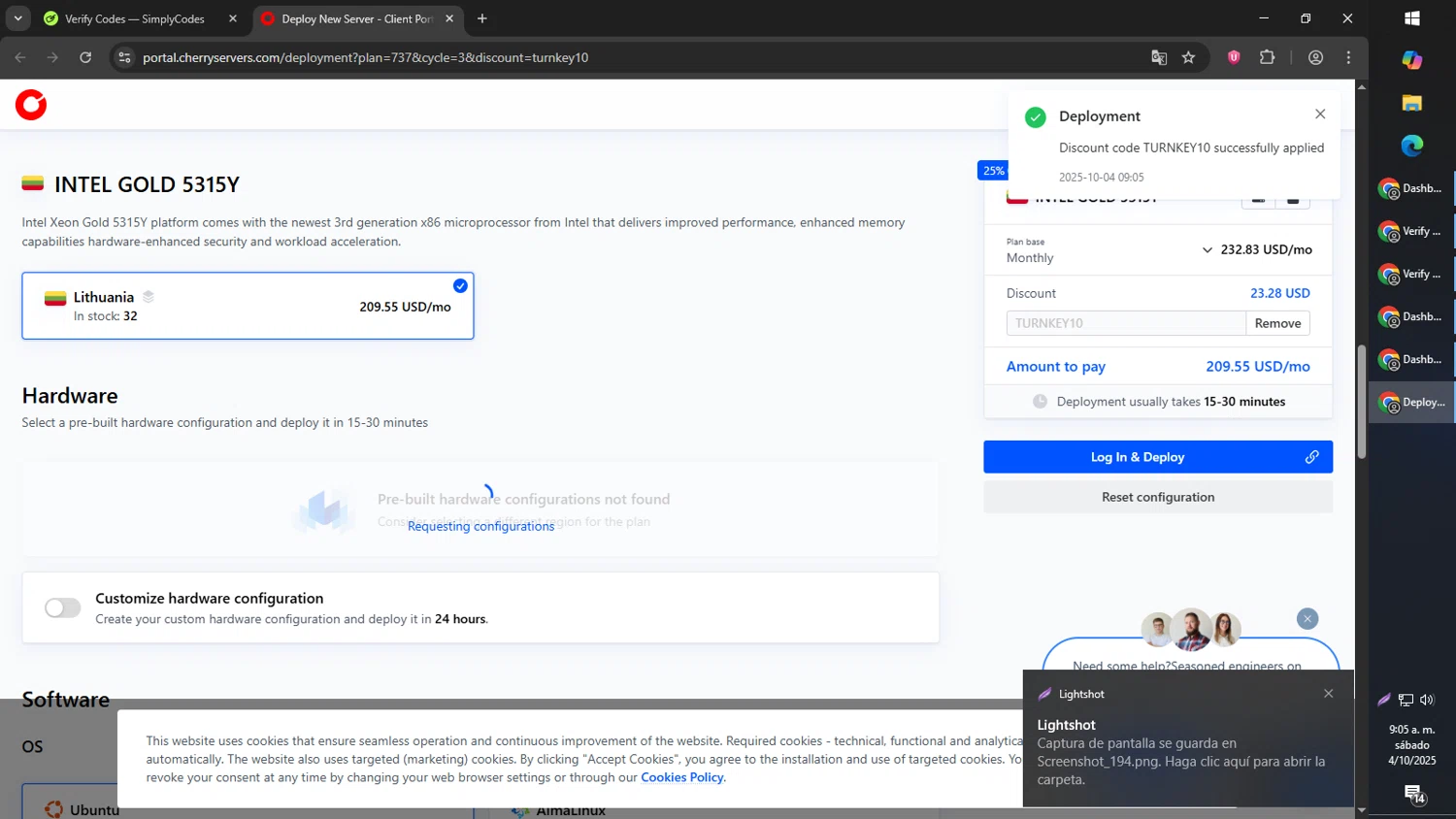Click the translate page icon
The width and height of the screenshot is (1456, 819).
(1159, 57)
